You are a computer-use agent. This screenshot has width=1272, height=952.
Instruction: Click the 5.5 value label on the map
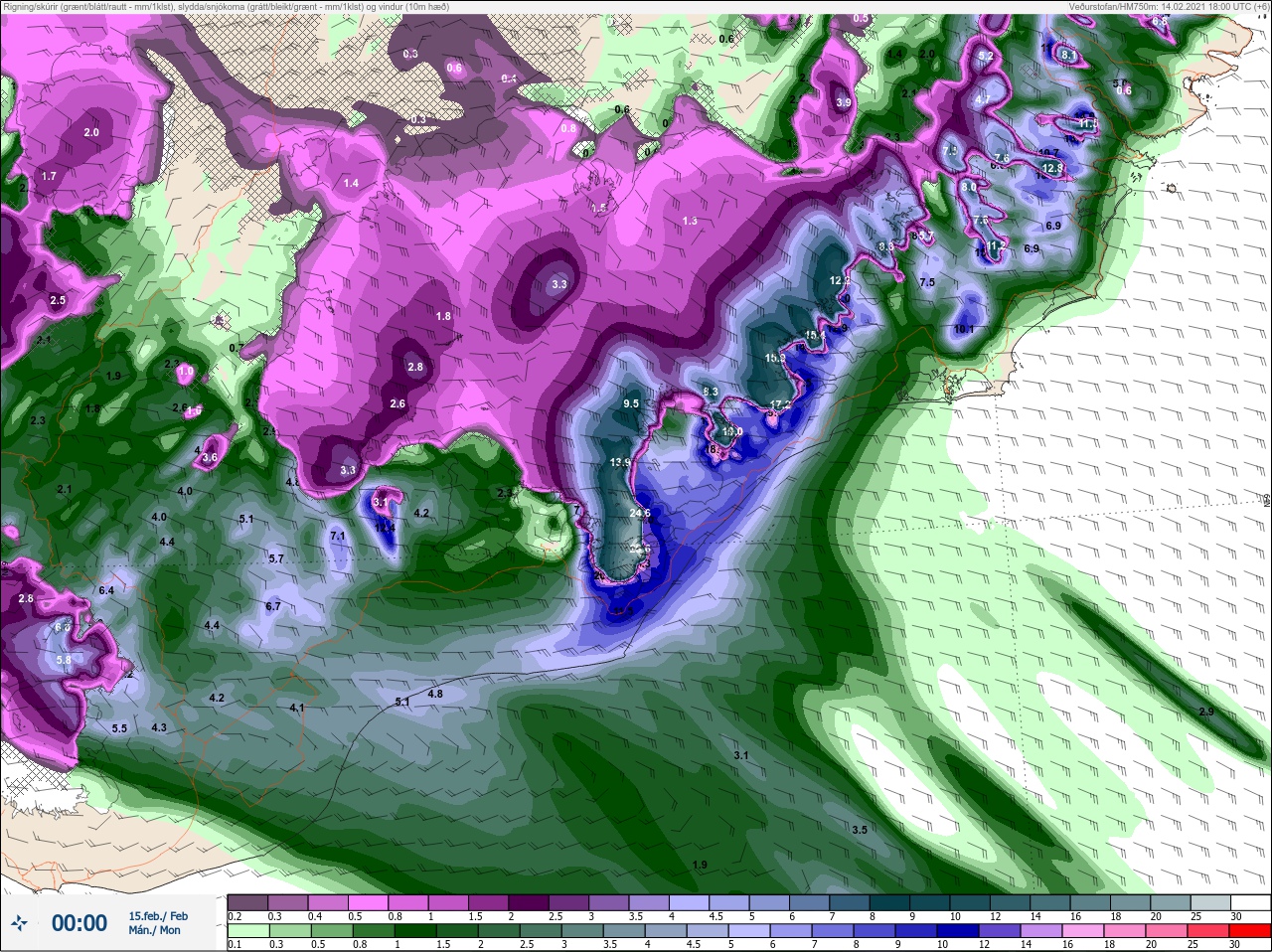click(119, 728)
